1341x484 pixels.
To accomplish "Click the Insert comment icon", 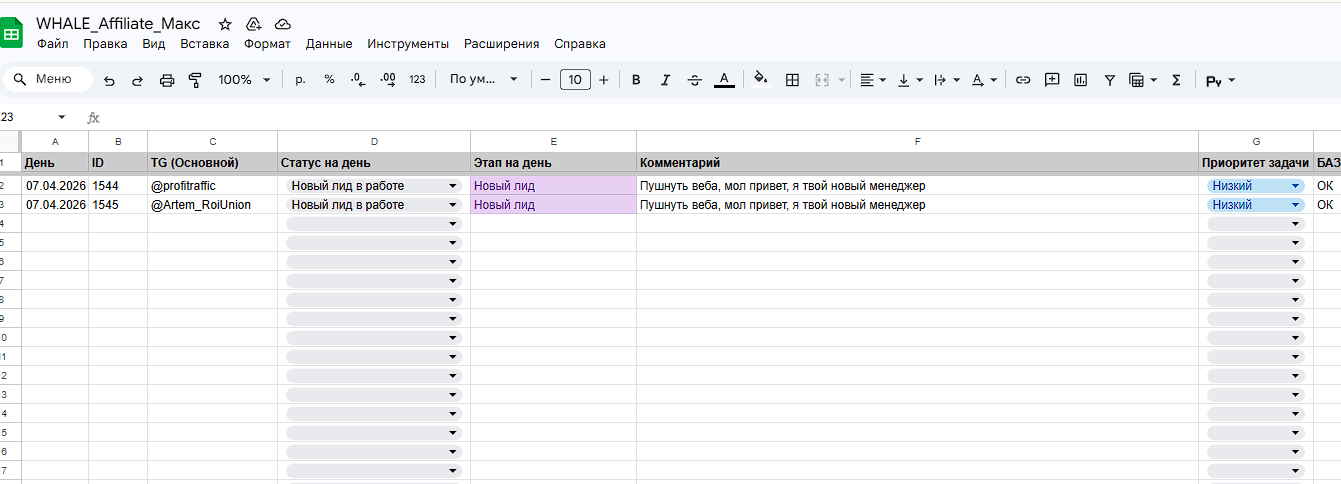I will 1052,80.
